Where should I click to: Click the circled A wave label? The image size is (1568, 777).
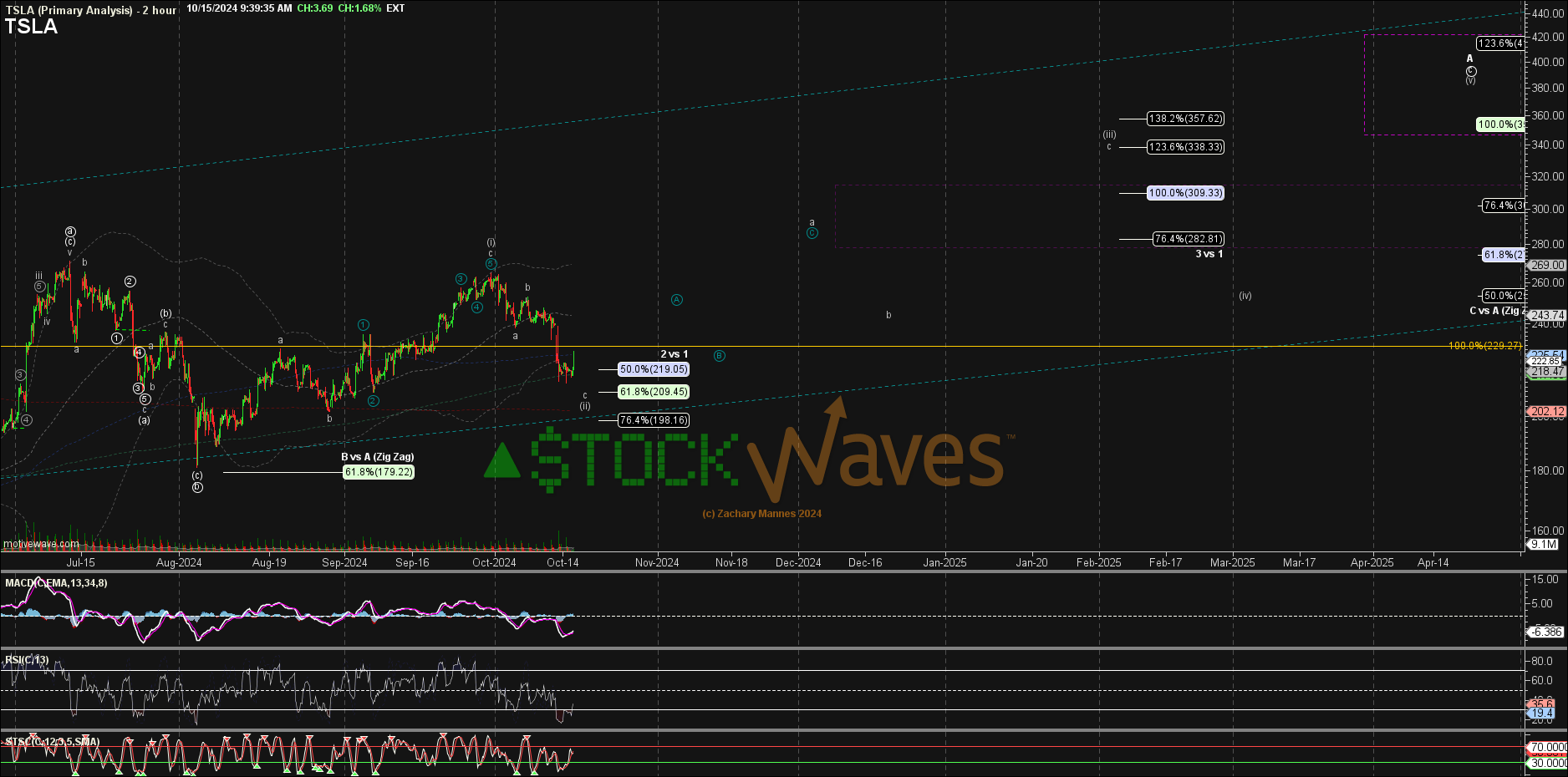[677, 300]
